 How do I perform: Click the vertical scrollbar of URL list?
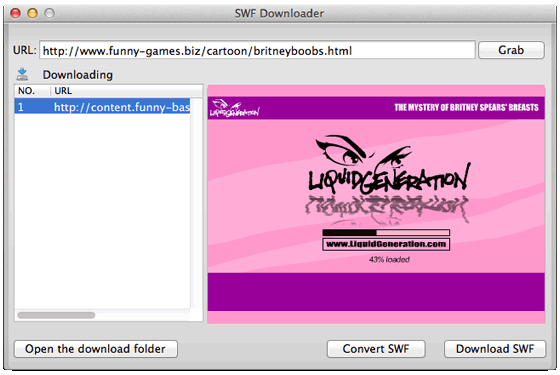pyautogui.click(x=196, y=204)
